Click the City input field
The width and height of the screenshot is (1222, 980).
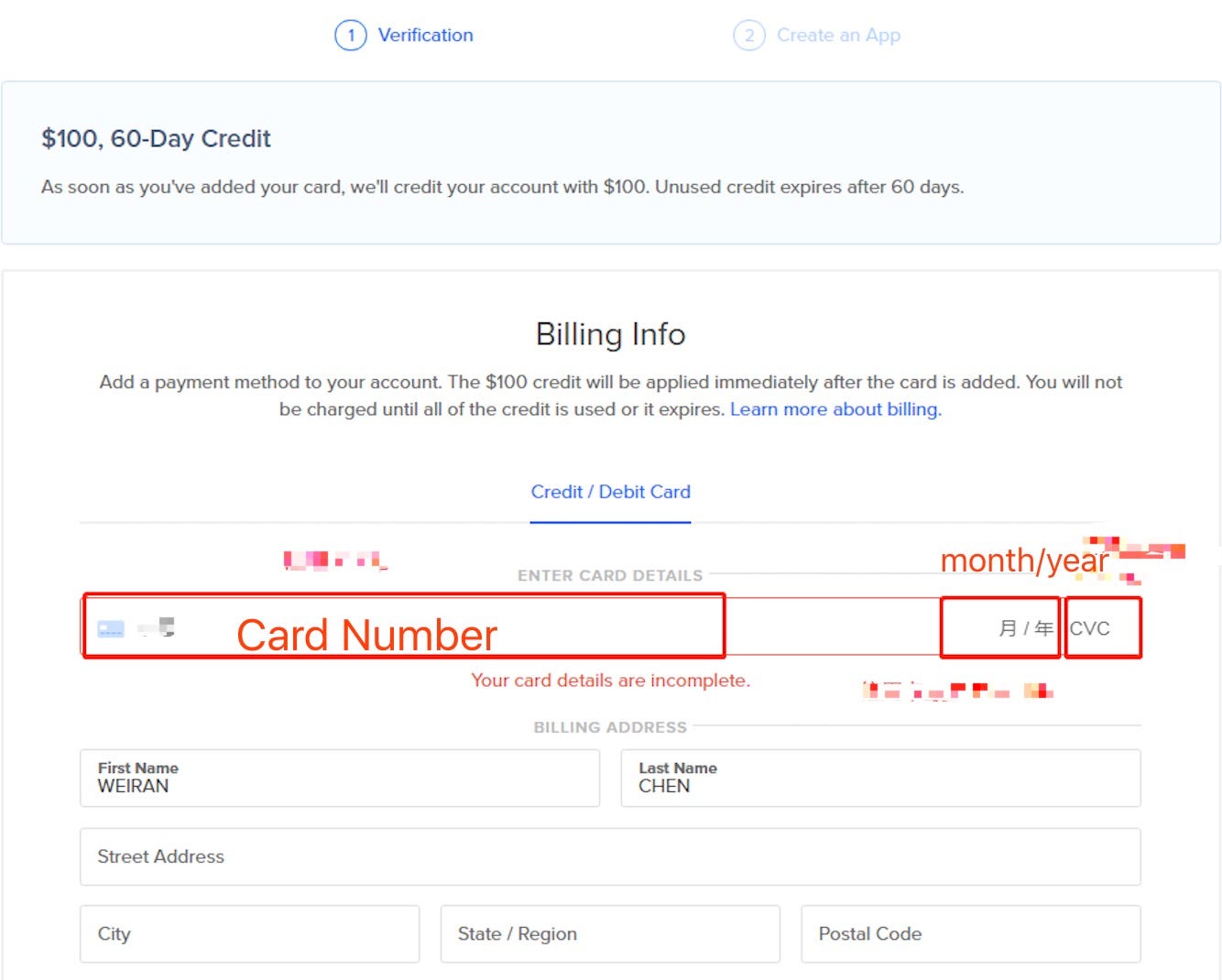[x=249, y=934]
